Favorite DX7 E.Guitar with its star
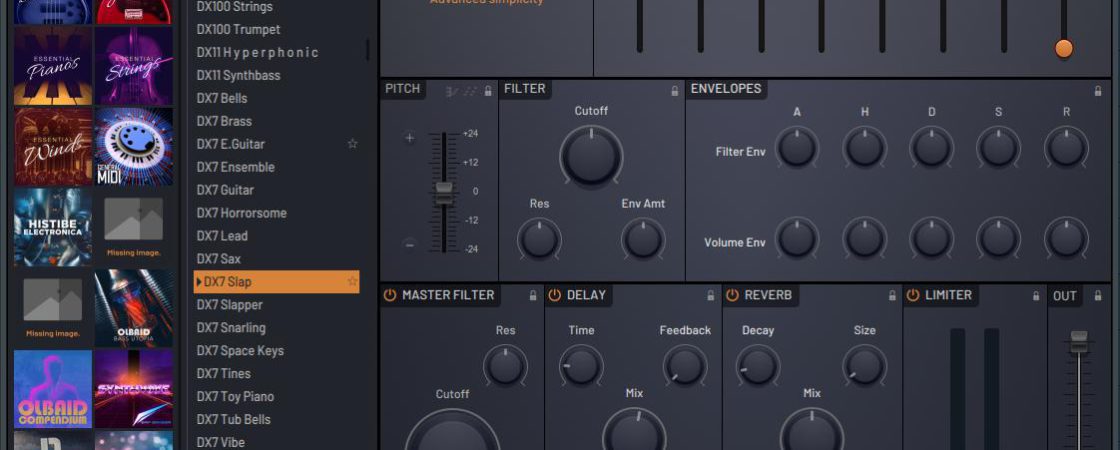1120x450 pixels. coord(352,144)
